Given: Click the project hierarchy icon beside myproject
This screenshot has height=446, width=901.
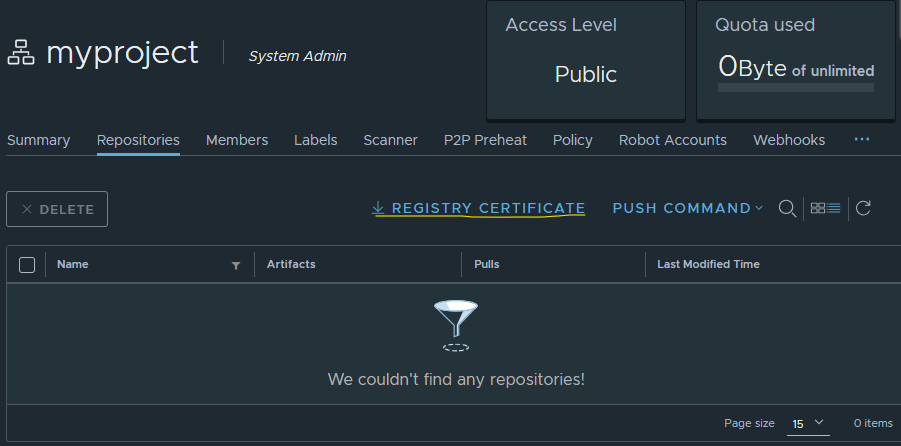Looking at the screenshot, I should click(x=21, y=54).
